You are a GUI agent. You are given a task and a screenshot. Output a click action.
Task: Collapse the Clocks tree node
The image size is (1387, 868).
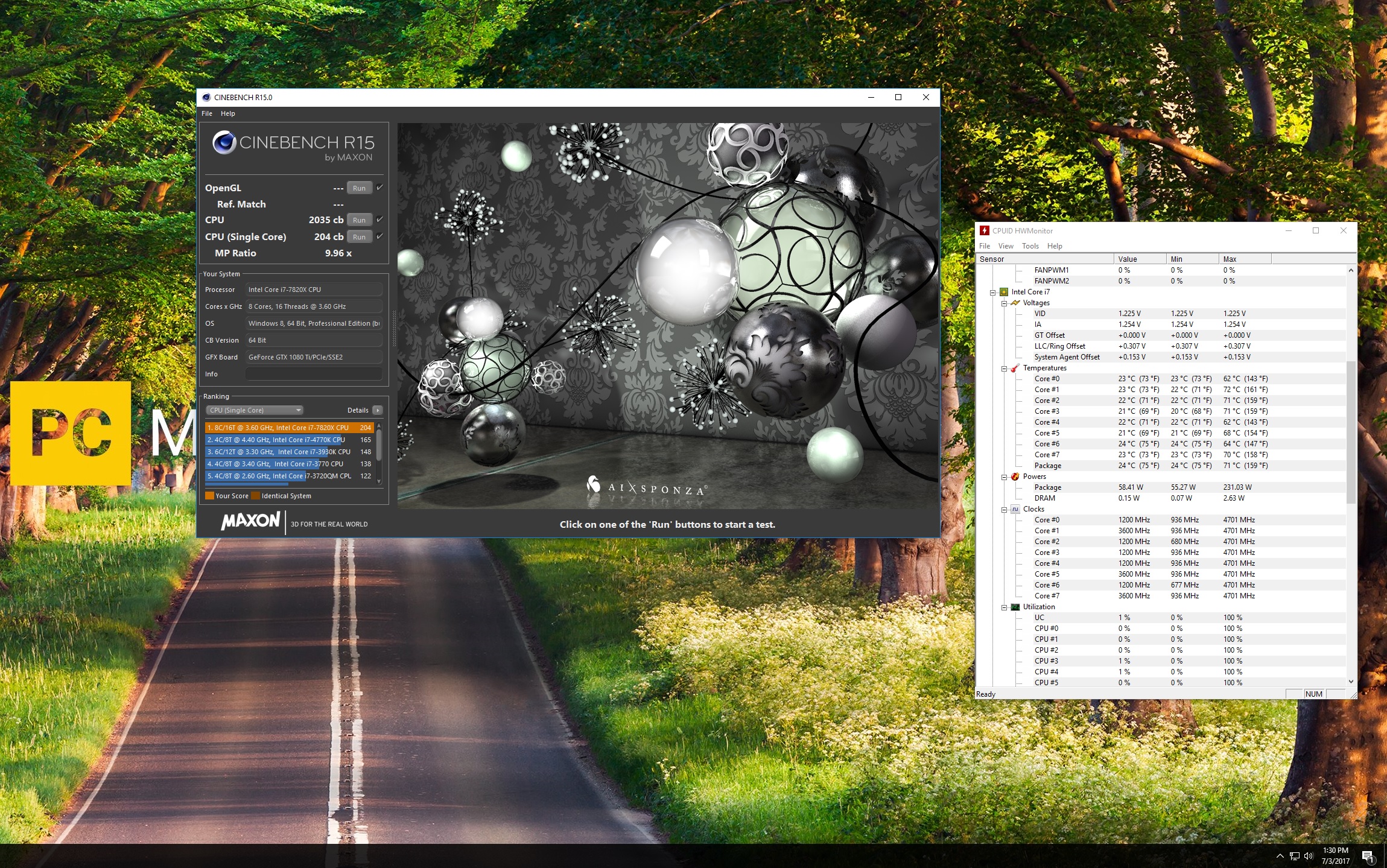click(x=1004, y=510)
